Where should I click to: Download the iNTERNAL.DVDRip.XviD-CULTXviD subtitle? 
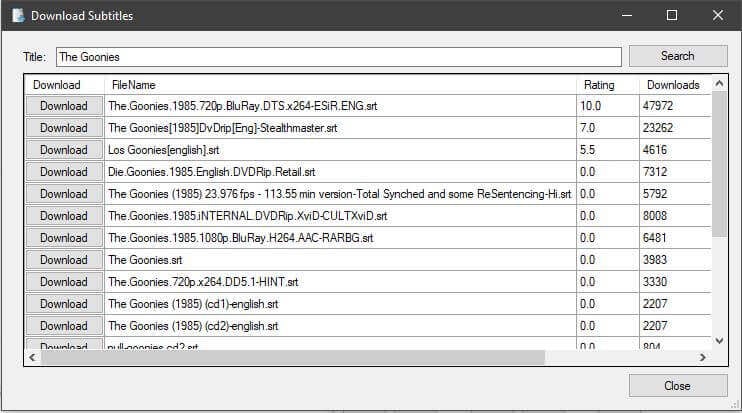pos(64,216)
